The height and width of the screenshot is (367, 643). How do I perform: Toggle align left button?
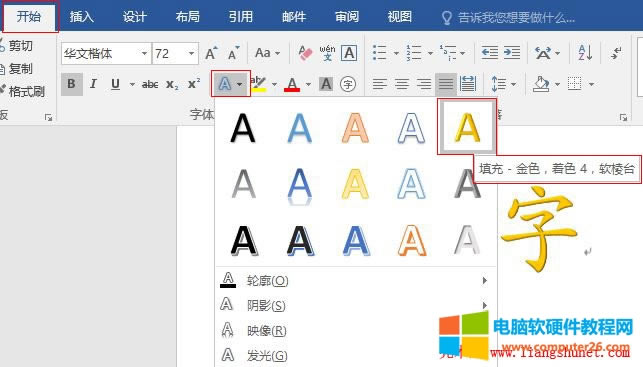coord(380,84)
